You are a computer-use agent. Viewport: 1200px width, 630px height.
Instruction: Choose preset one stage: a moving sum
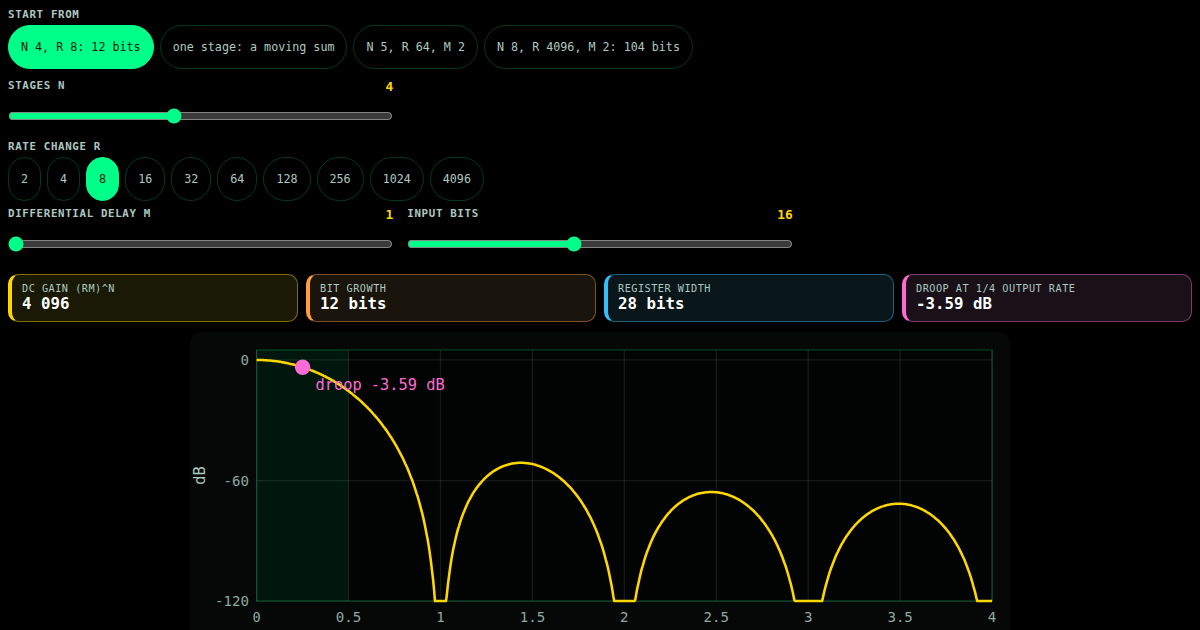click(x=254, y=47)
